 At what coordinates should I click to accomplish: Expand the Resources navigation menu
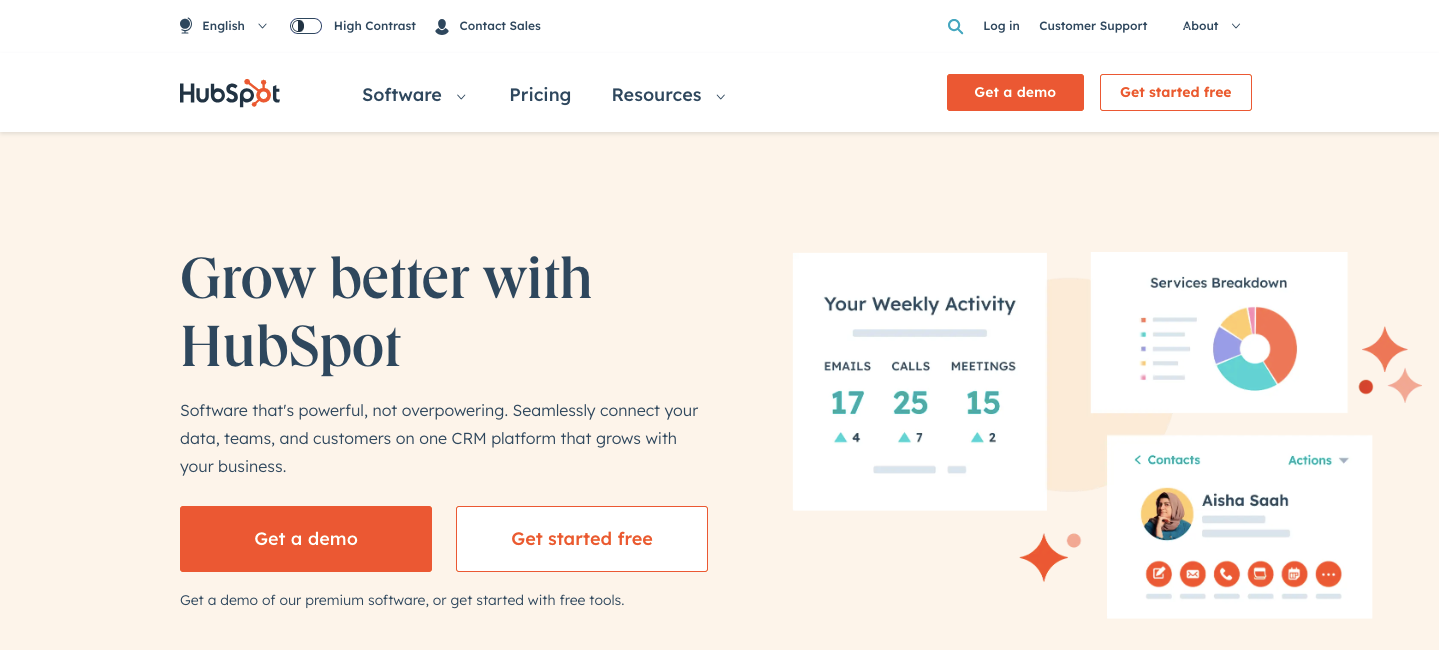point(668,95)
